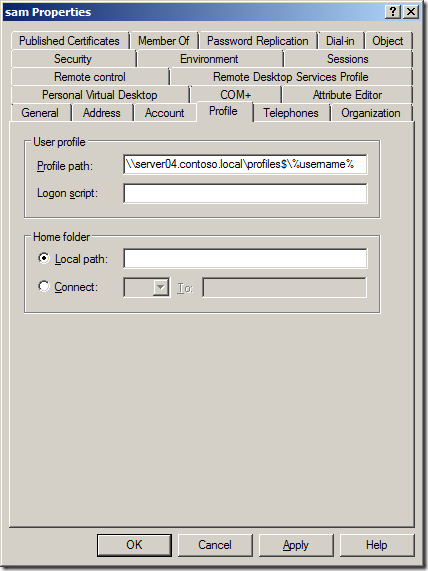The width and height of the screenshot is (428, 571).
Task: Open the Remote Desktop Services Profile tab
Action: pos(291,77)
